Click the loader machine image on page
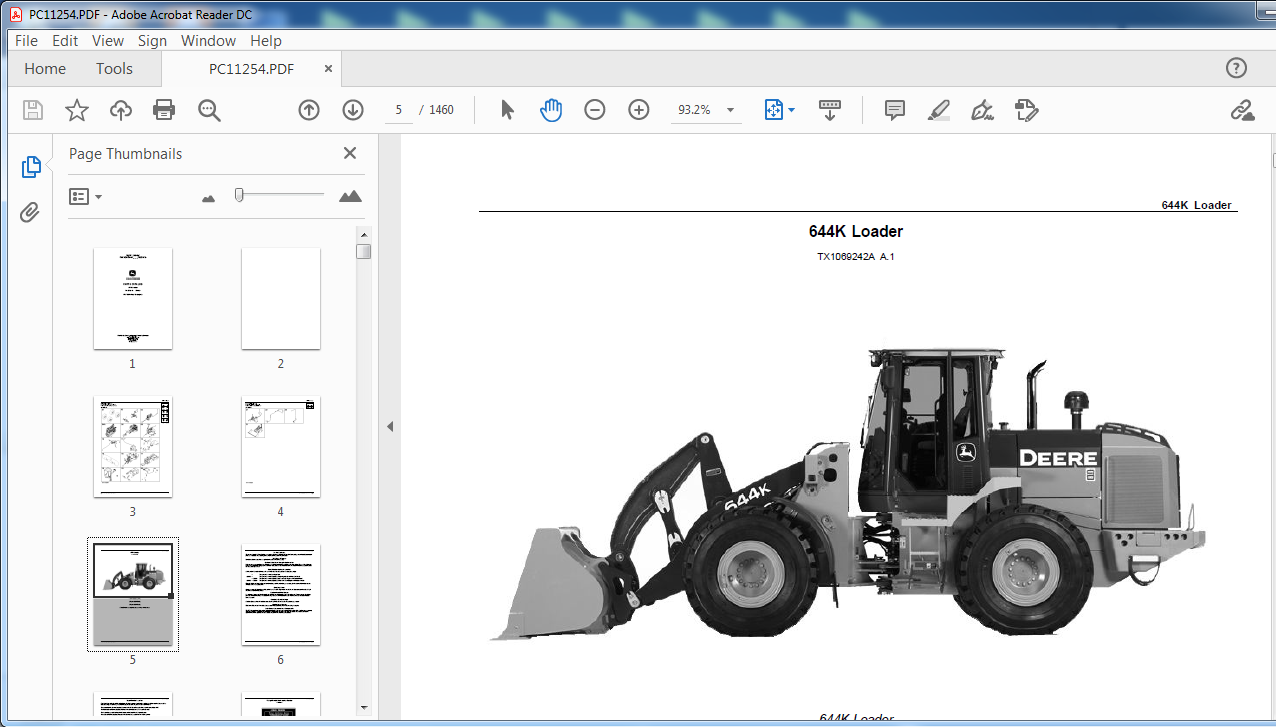The image size is (1276, 727). tap(848, 494)
